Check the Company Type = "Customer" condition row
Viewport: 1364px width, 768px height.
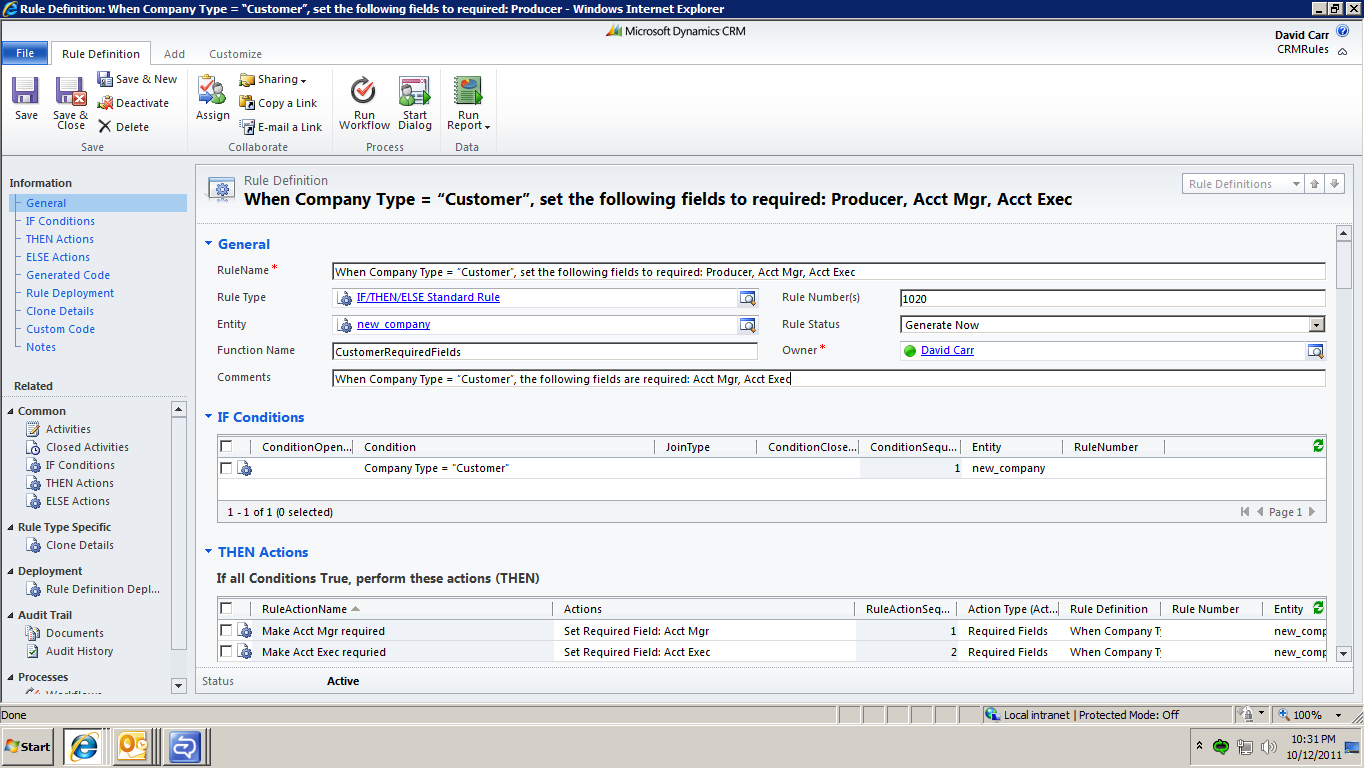coord(226,468)
